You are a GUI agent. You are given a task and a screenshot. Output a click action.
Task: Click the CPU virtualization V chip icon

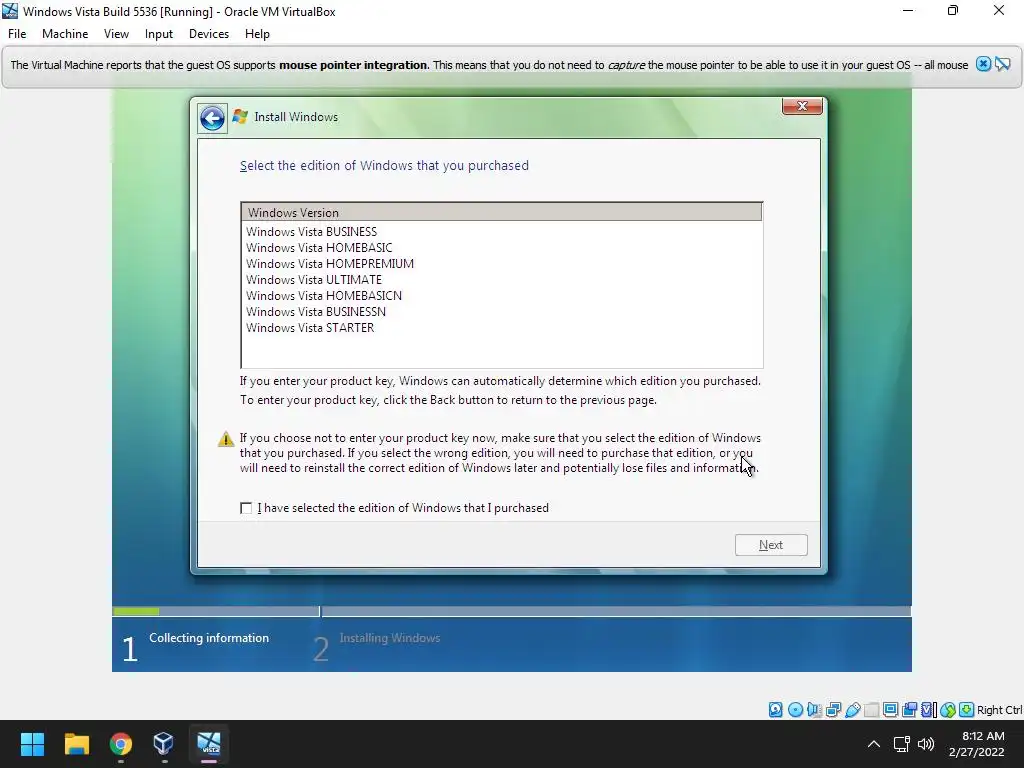click(928, 710)
